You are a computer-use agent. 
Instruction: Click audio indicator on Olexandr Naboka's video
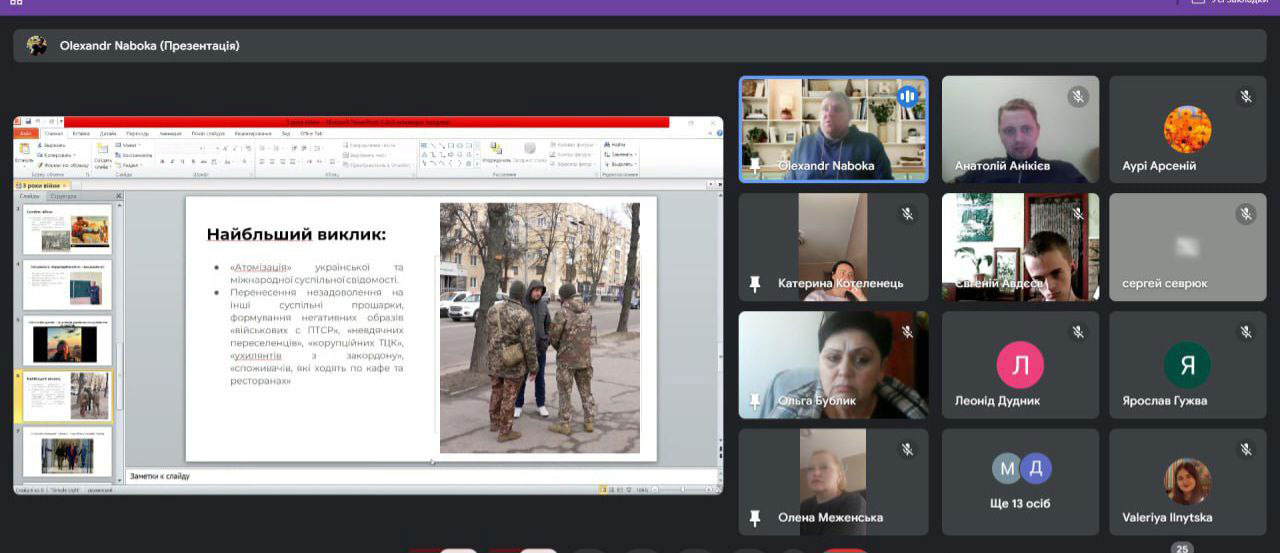pos(907,96)
